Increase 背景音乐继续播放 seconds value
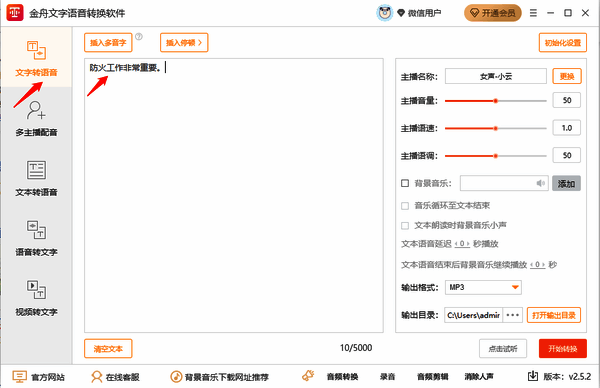Image resolution: width=600 pixels, height=388 pixels. click(x=543, y=264)
